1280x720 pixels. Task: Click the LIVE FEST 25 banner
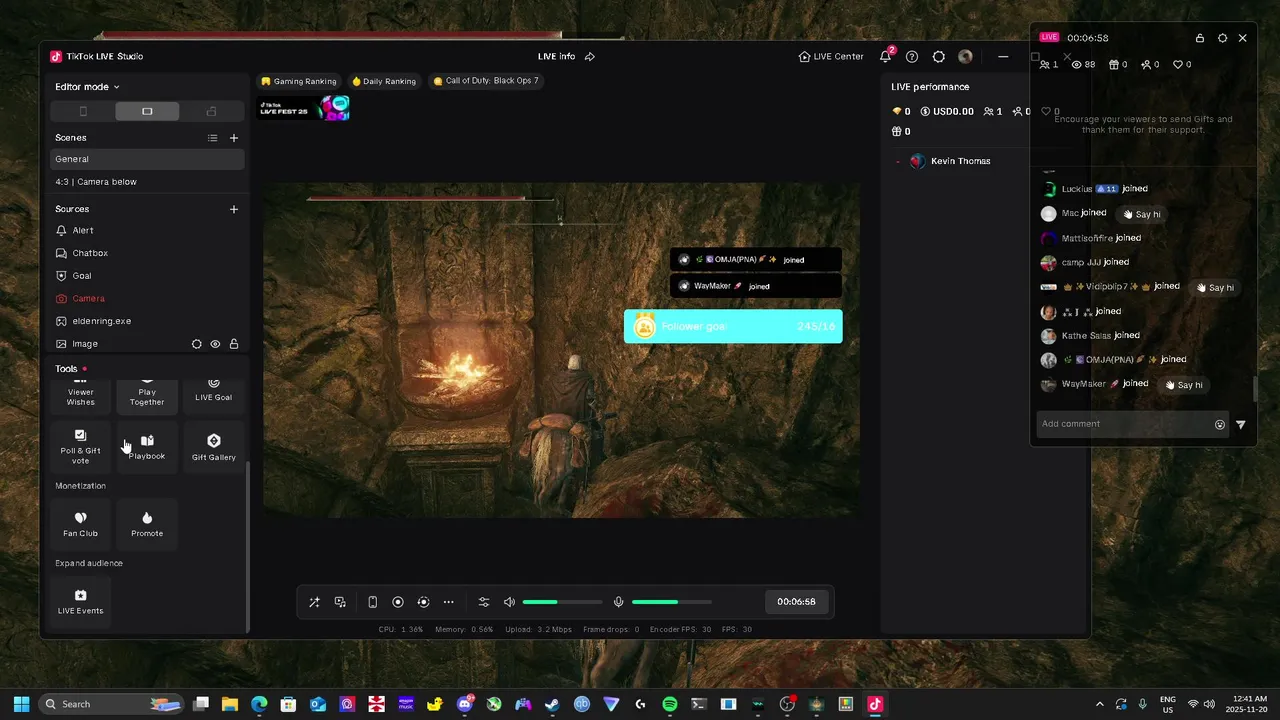coord(304,108)
